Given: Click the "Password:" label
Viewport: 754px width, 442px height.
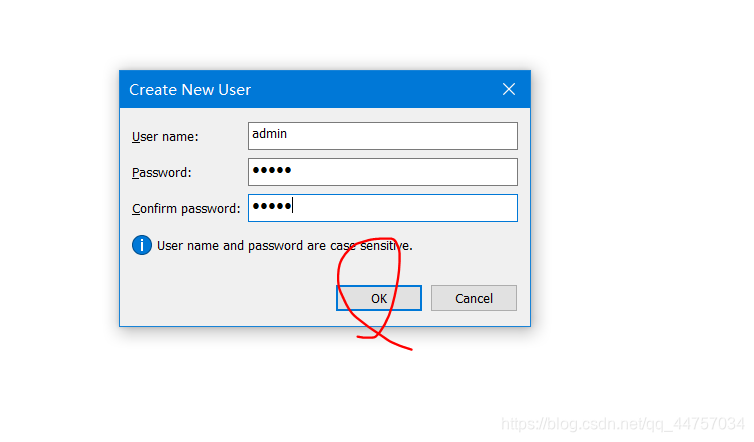Looking at the screenshot, I should click(161, 172).
